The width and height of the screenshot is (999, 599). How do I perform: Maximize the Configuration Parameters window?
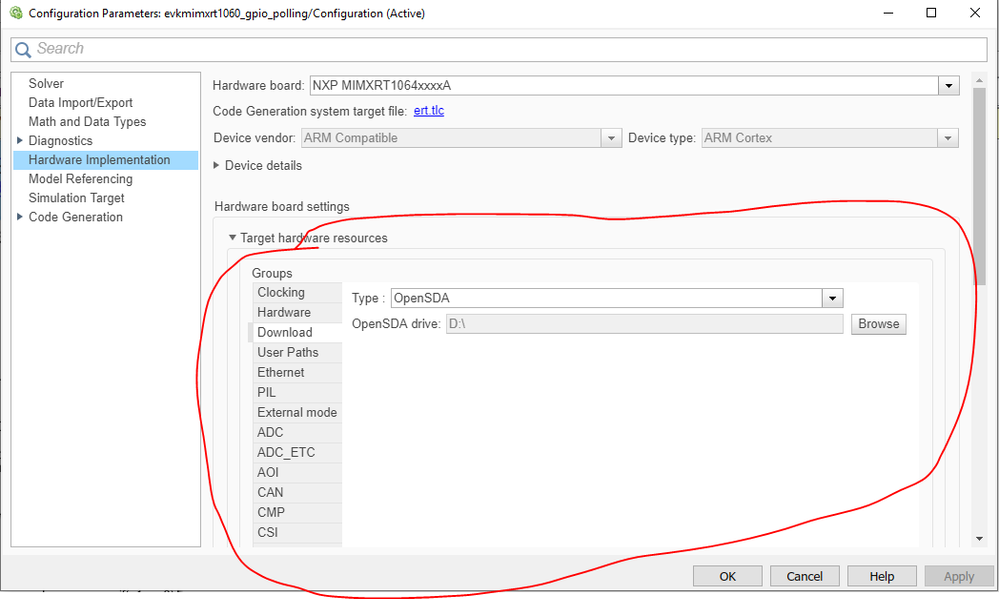point(931,13)
